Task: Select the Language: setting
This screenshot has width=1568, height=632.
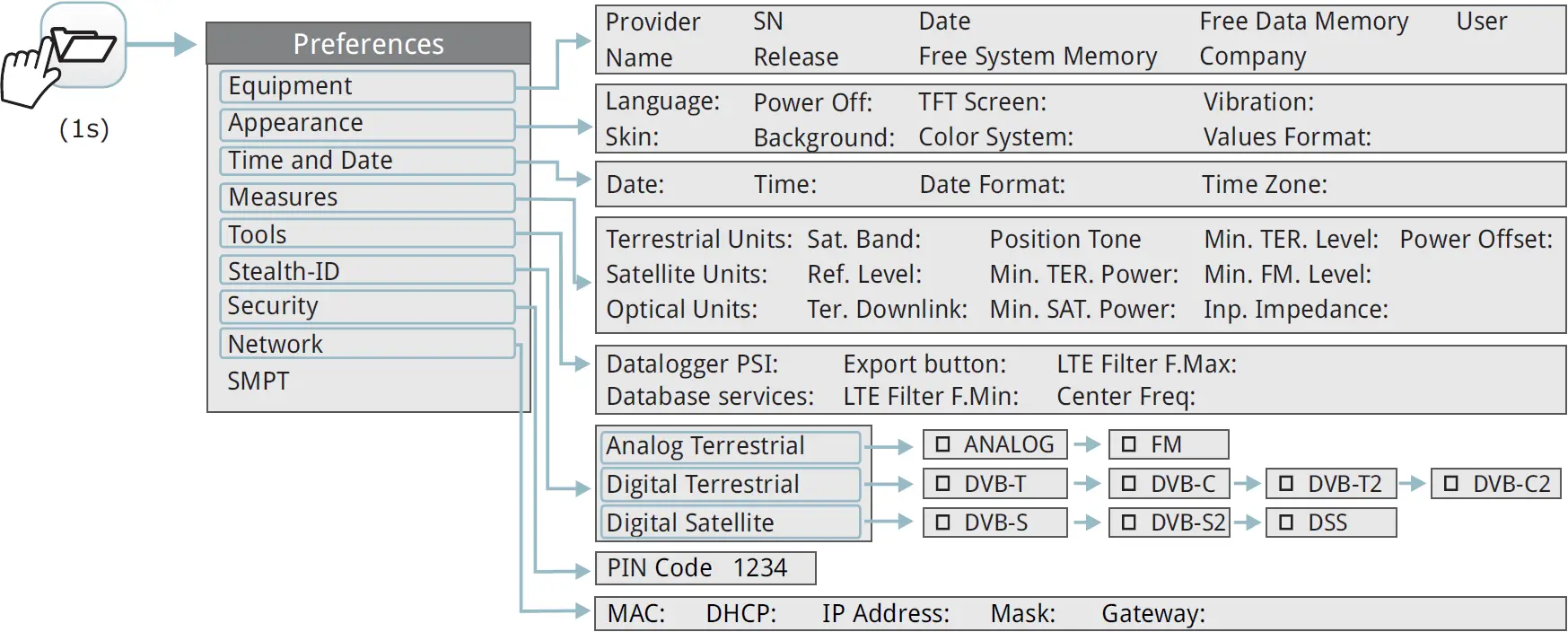Action: (x=662, y=101)
